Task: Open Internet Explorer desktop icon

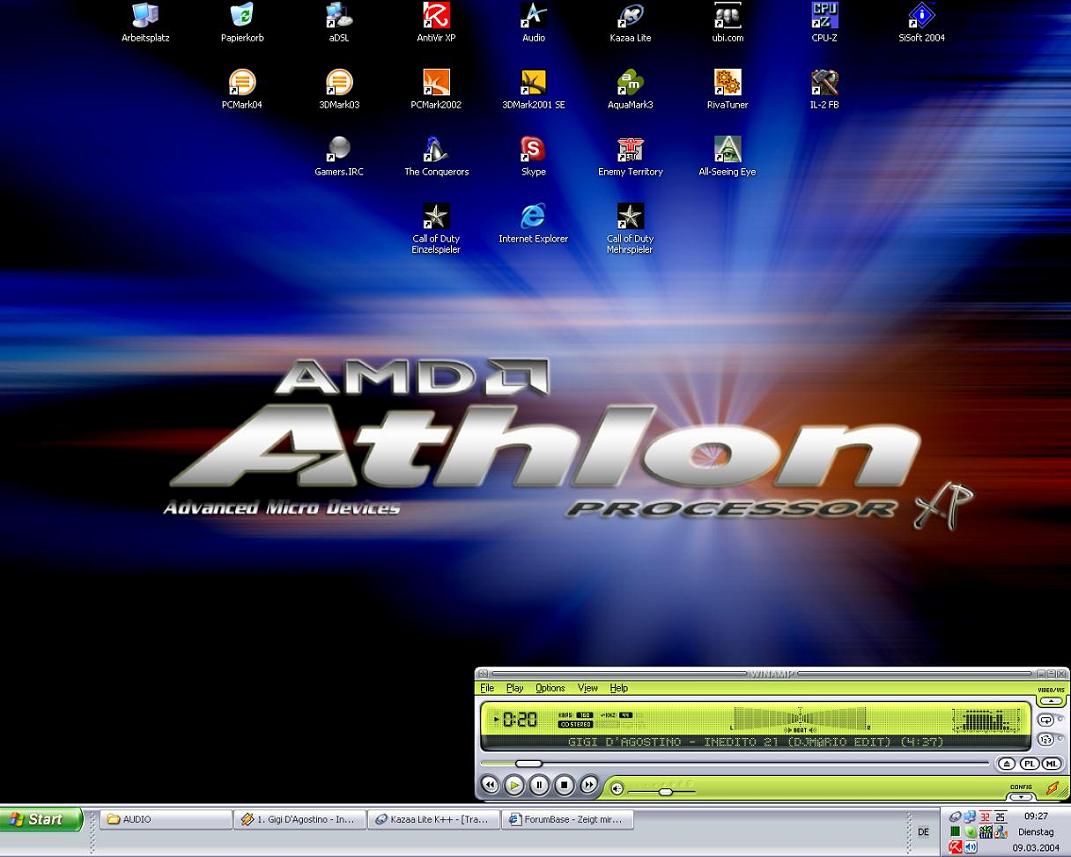Action: pyautogui.click(x=533, y=223)
